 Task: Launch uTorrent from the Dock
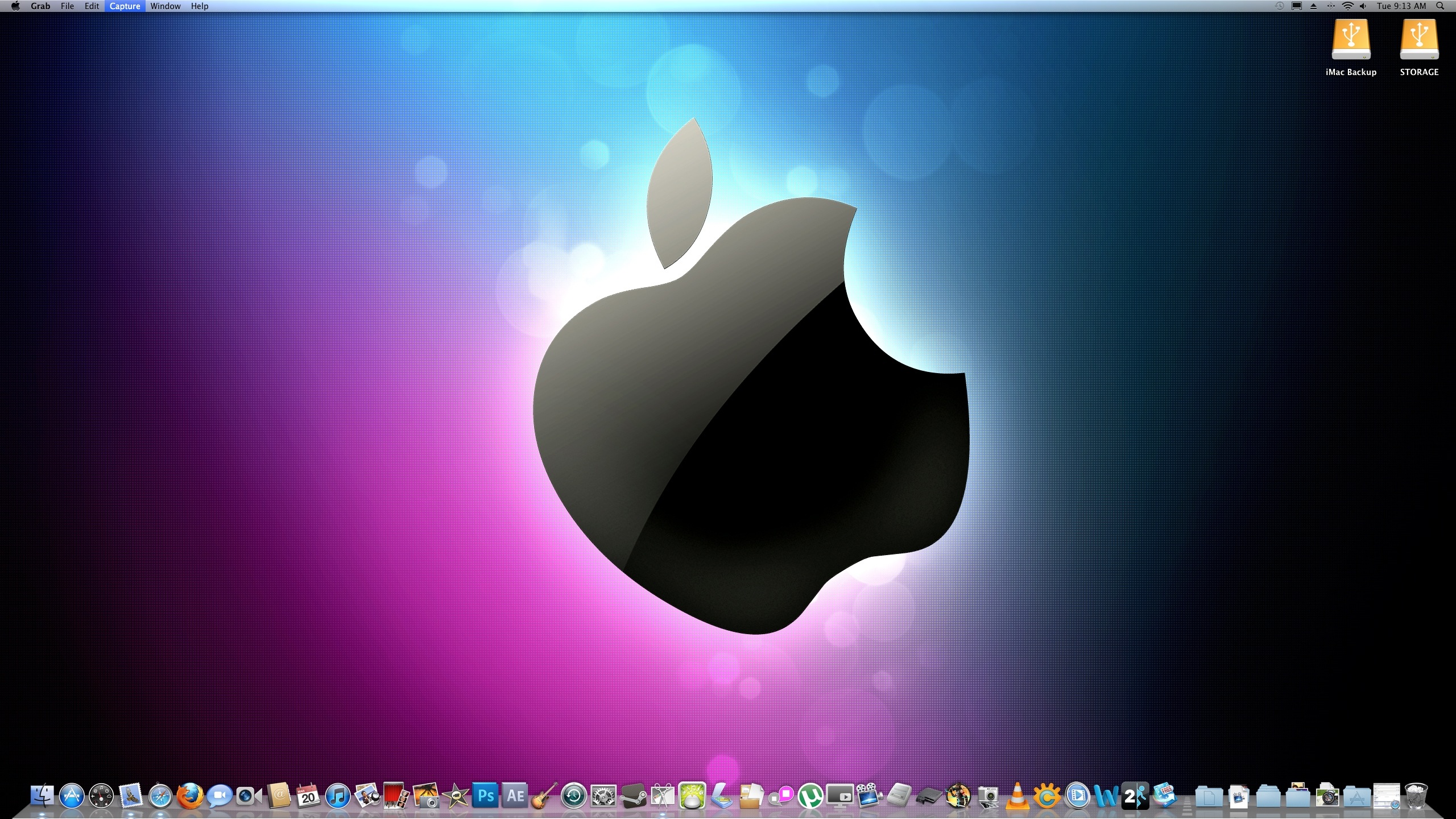coord(810,796)
